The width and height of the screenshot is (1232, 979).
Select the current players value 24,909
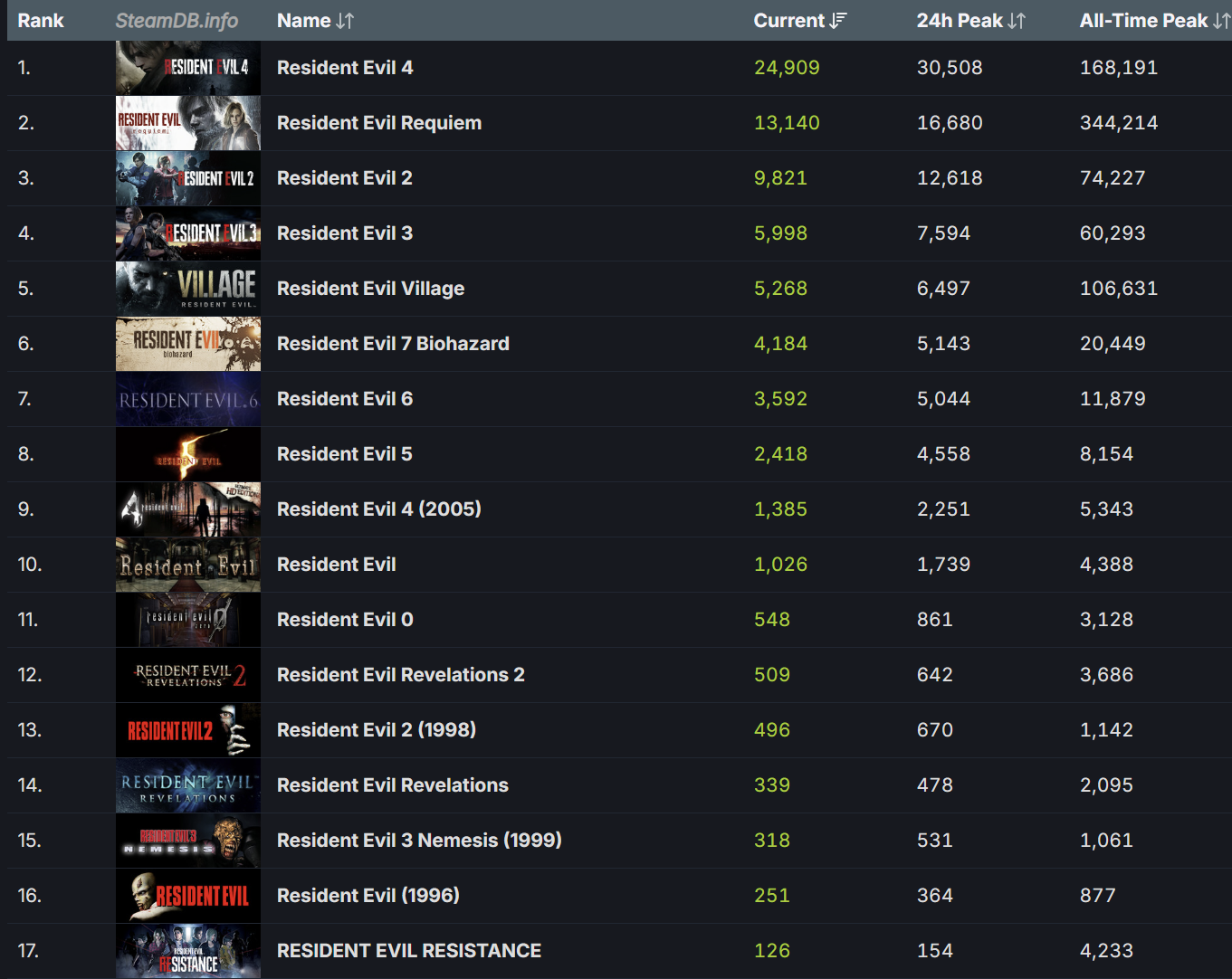787,68
